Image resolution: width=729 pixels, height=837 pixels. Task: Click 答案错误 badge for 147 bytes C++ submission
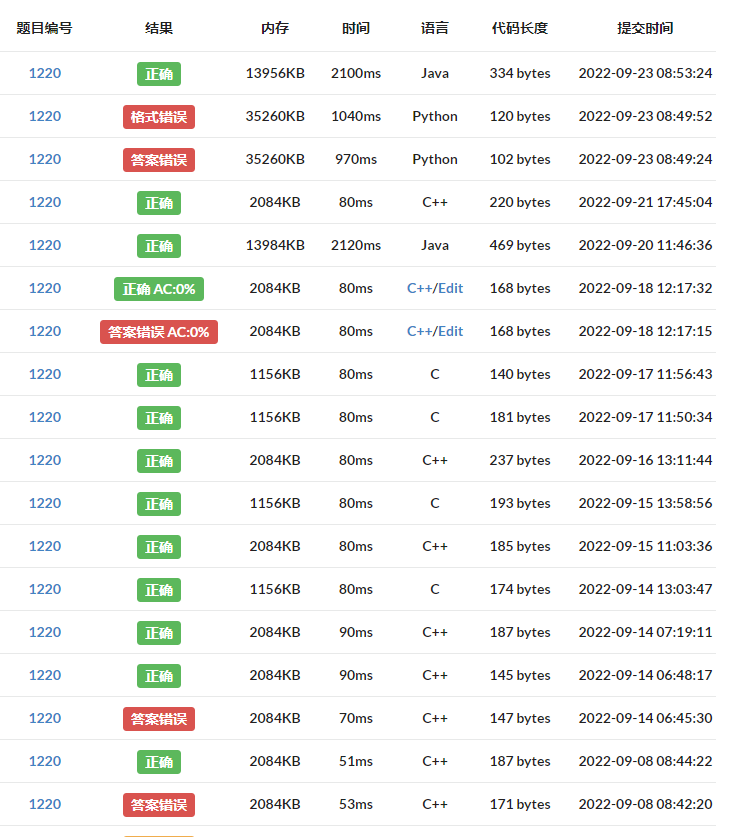(x=159, y=719)
